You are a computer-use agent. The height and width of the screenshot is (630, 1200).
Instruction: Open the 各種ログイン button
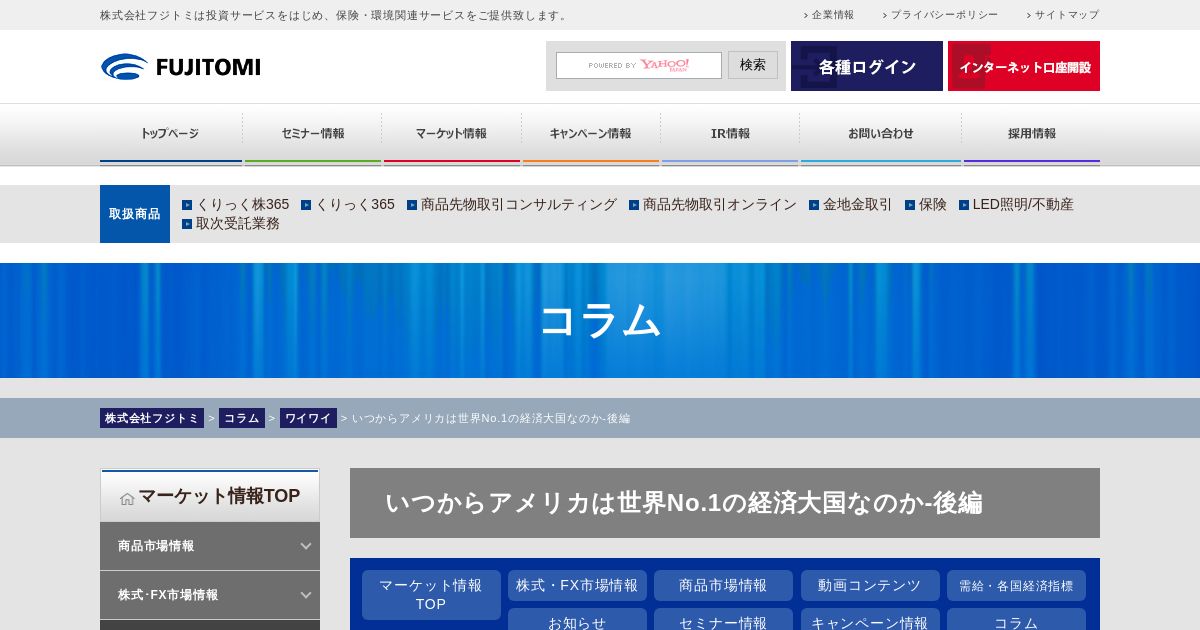pos(867,66)
